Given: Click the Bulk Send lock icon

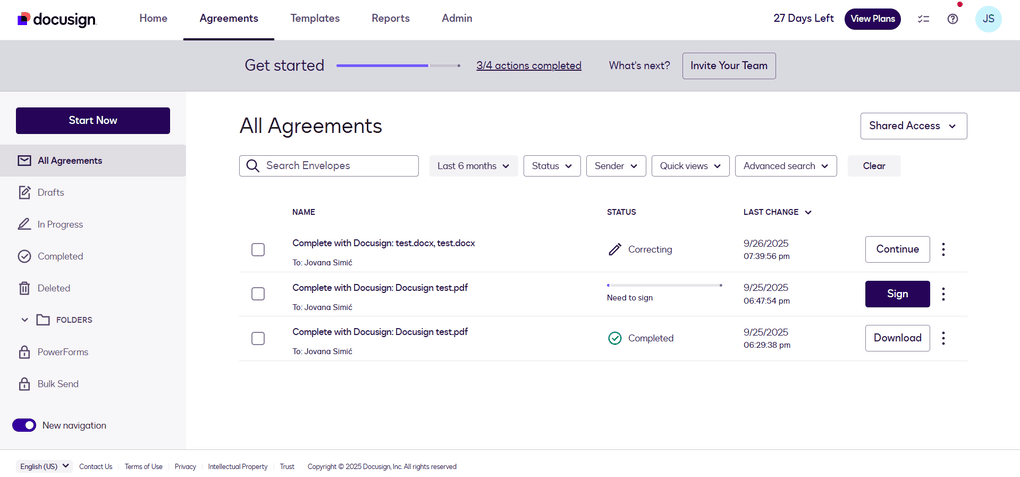Looking at the screenshot, I should (x=25, y=384).
